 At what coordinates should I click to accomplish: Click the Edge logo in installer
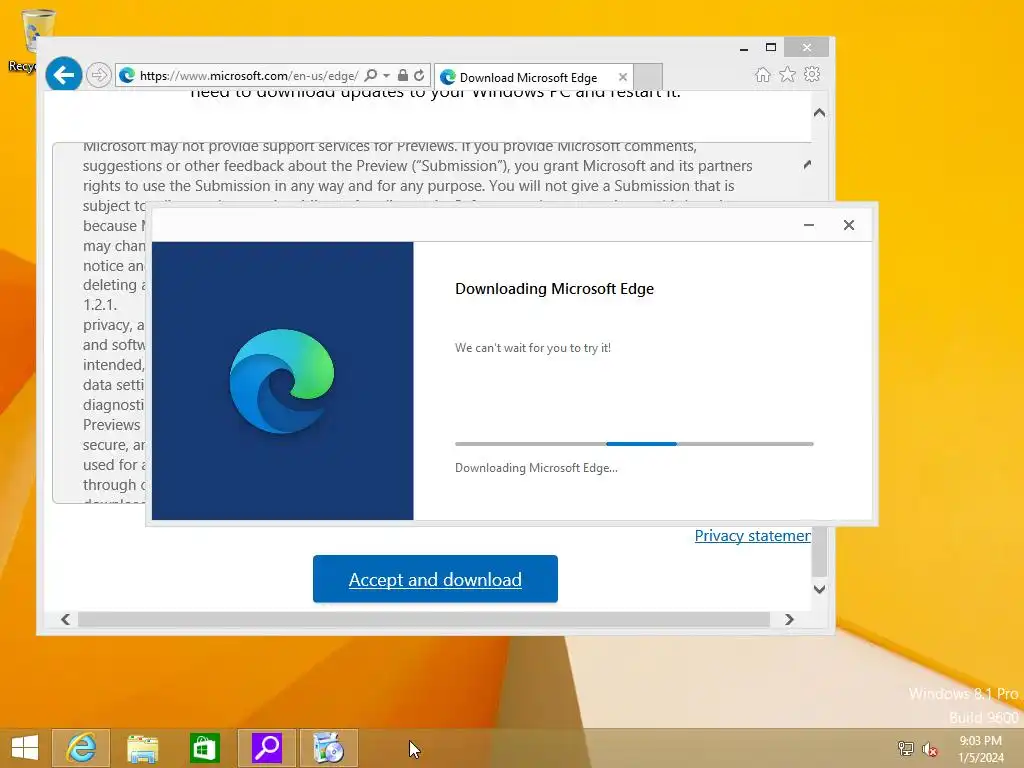coord(281,381)
